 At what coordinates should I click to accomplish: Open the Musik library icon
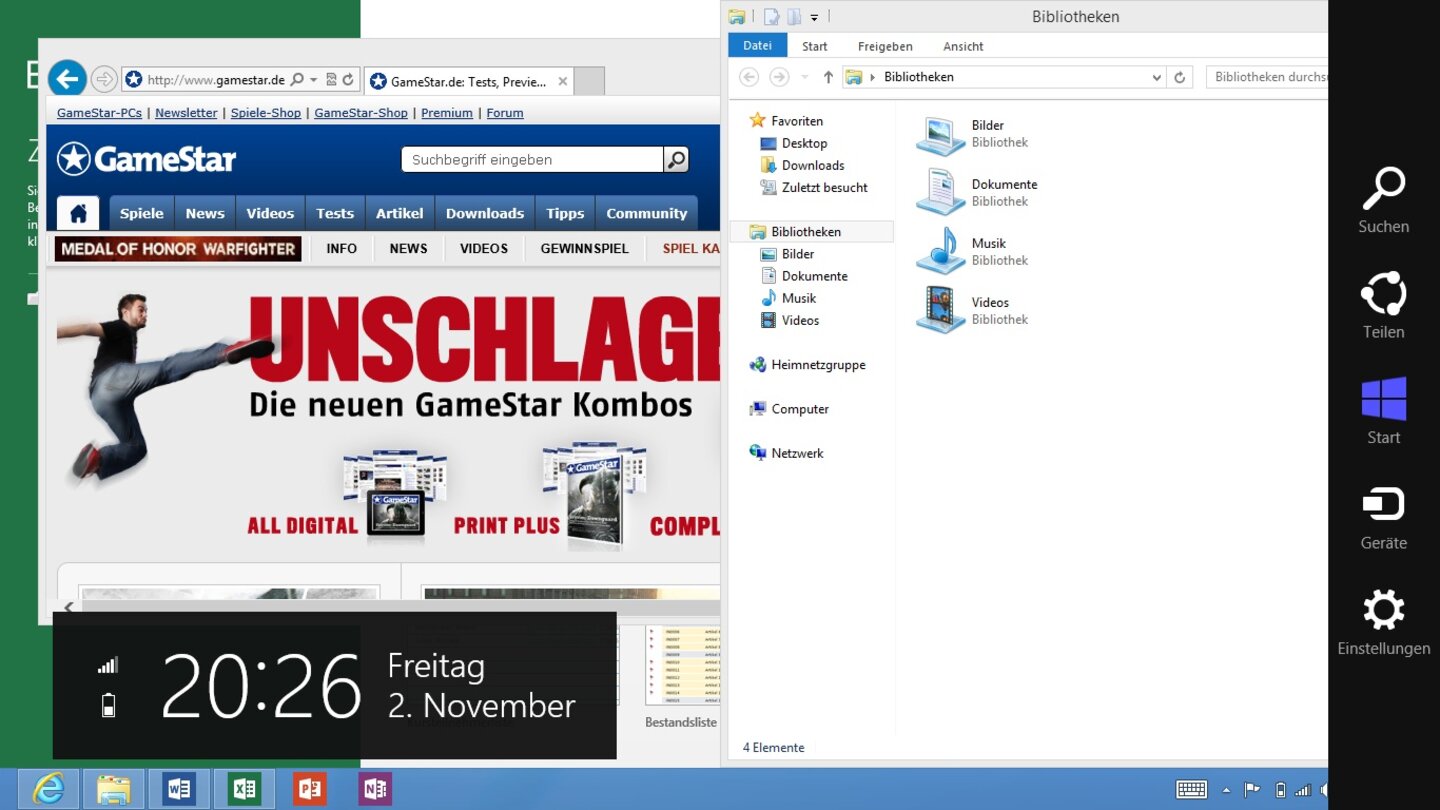click(x=940, y=252)
